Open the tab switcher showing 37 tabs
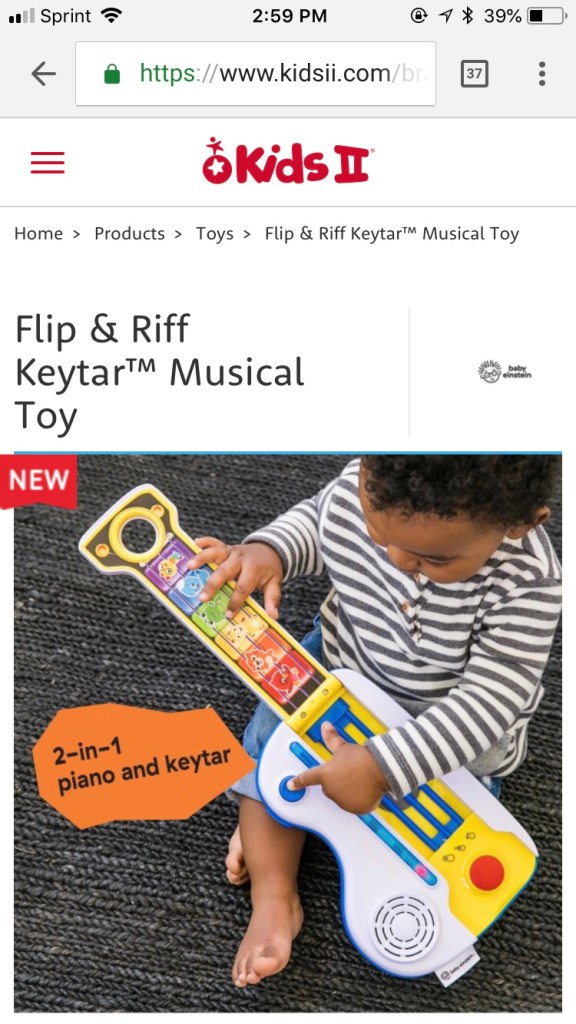 pyautogui.click(x=474, y=74)
